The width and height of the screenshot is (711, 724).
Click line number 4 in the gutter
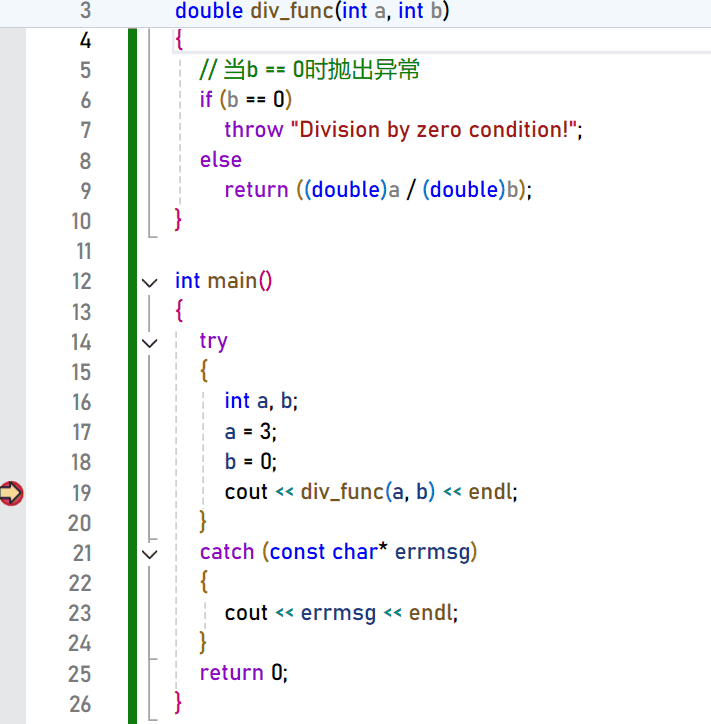[x=85, y=41]
